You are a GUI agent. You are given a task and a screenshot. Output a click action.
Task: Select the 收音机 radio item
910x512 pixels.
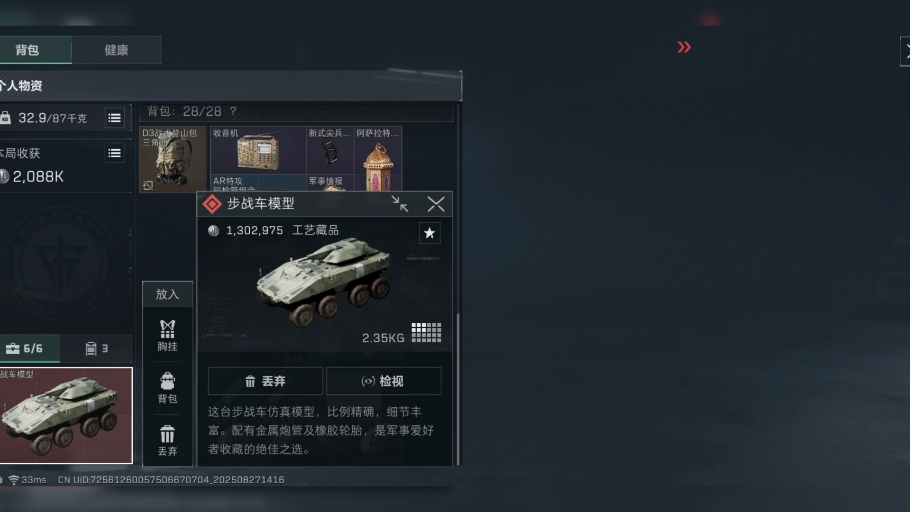(x=258, y=150)
